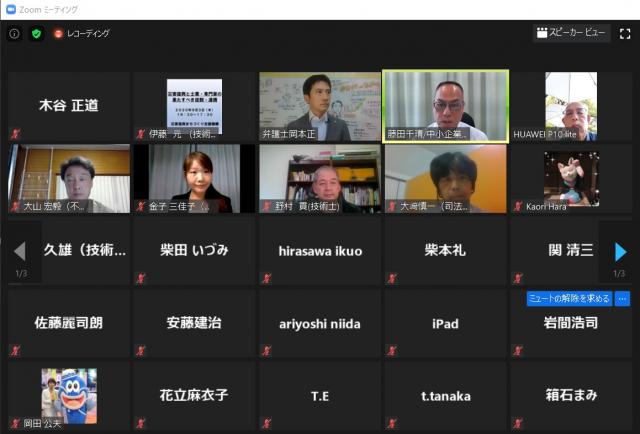The width and height of the screenshot is (640, 434).
Task: Click the Zoom logo in title bar
Action: (x=10, y=8)
